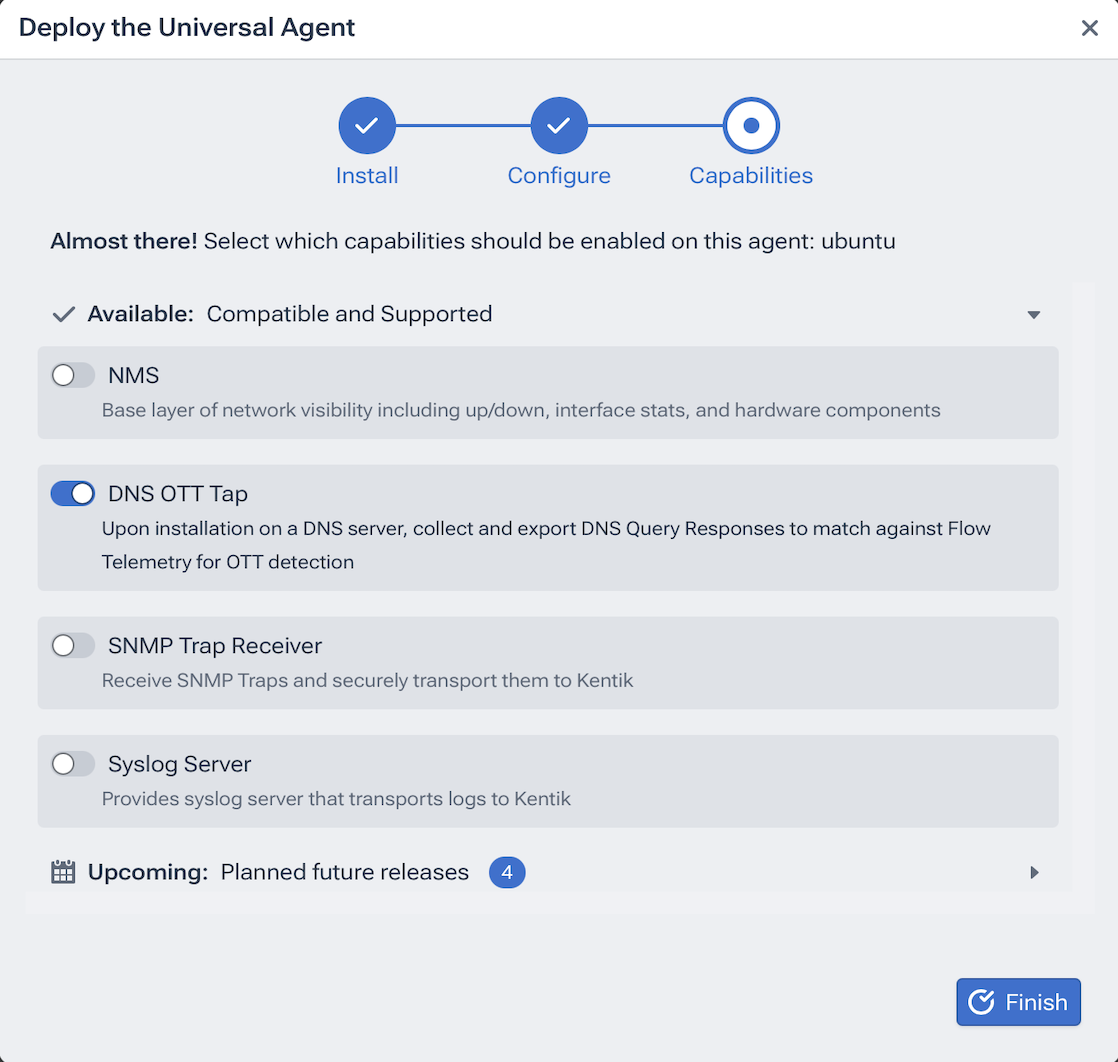Click the Available: Compatible and Supported header
The height and width of the screenshot is (1062, 1118).
[x=290, y=314]
